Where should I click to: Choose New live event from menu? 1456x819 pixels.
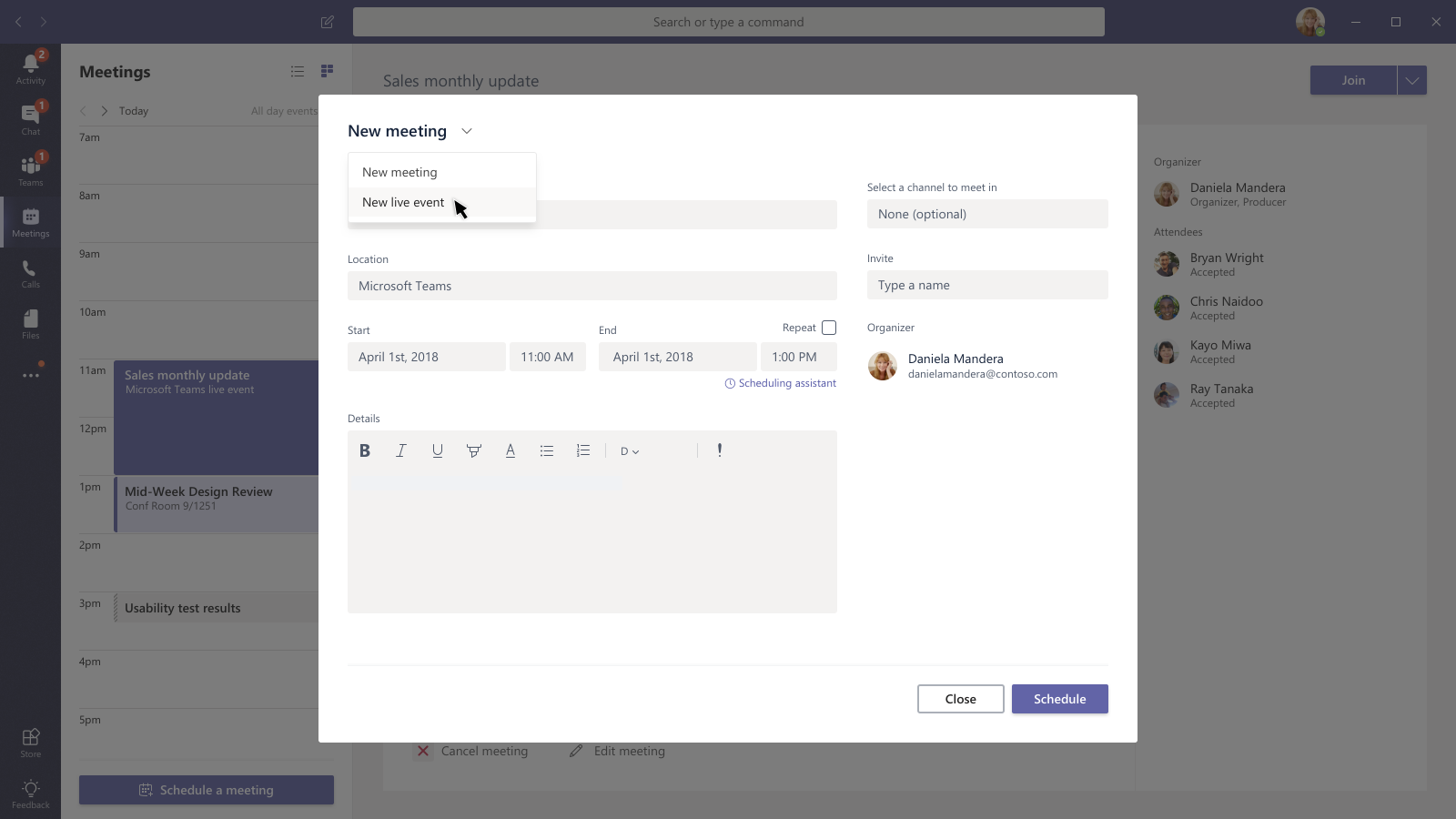403,202
